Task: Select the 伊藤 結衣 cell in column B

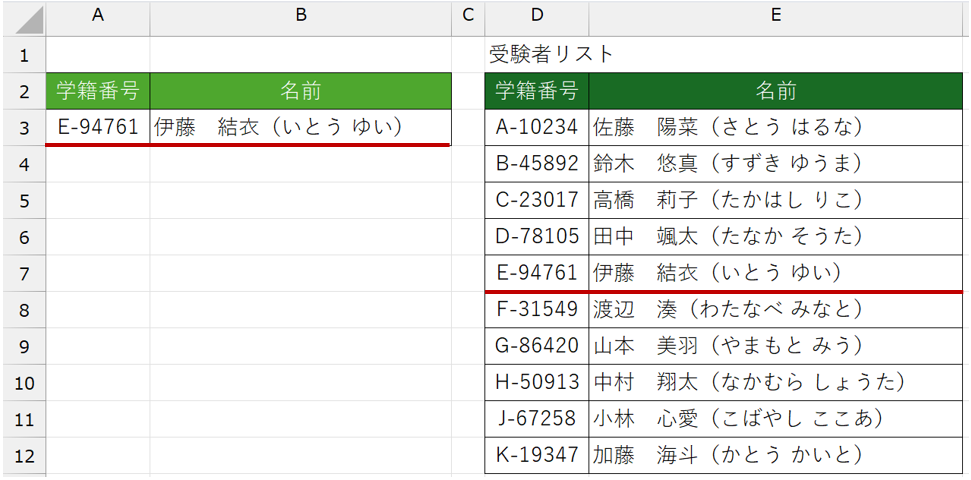Action: pos(300,127)
